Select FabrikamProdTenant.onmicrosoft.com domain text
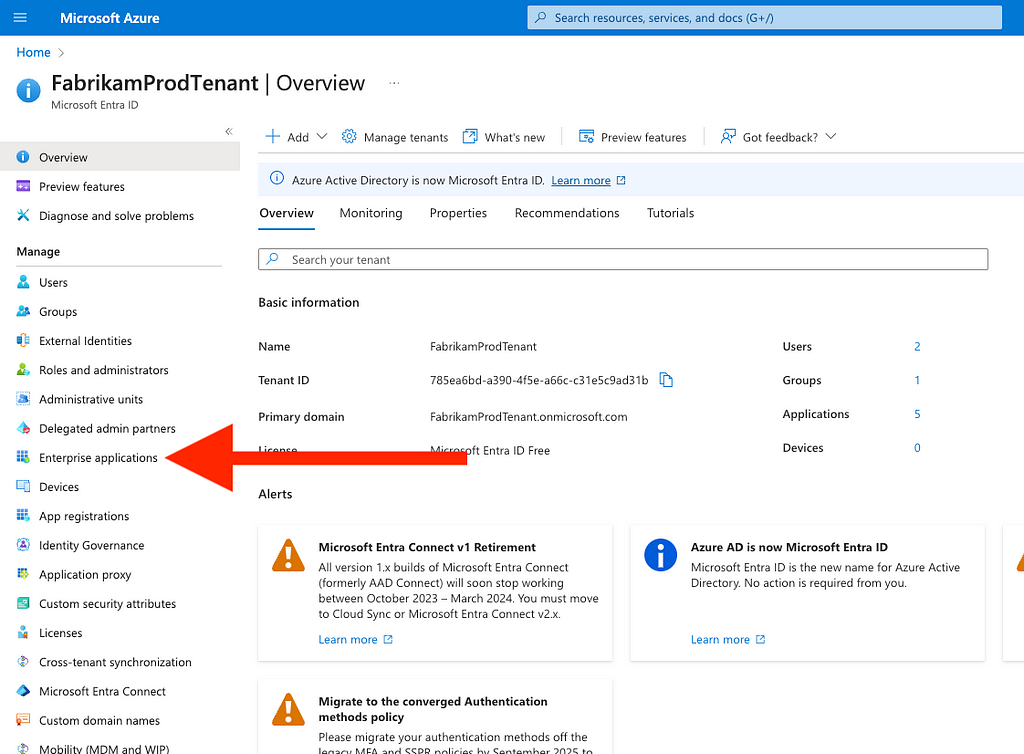 coord(528,416)
